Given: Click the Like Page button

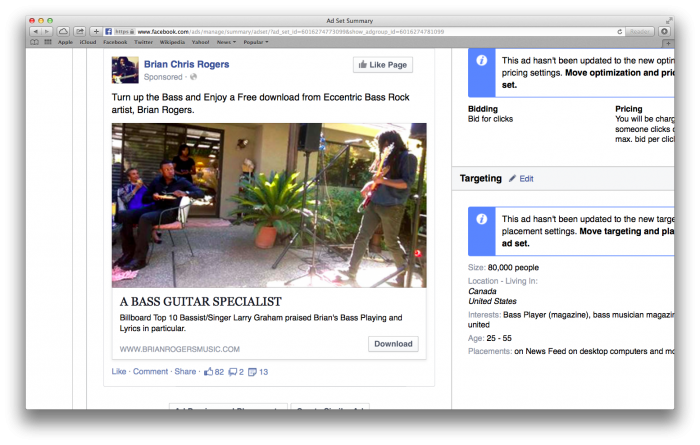Looking at the screenshot, I should (383, 65).
